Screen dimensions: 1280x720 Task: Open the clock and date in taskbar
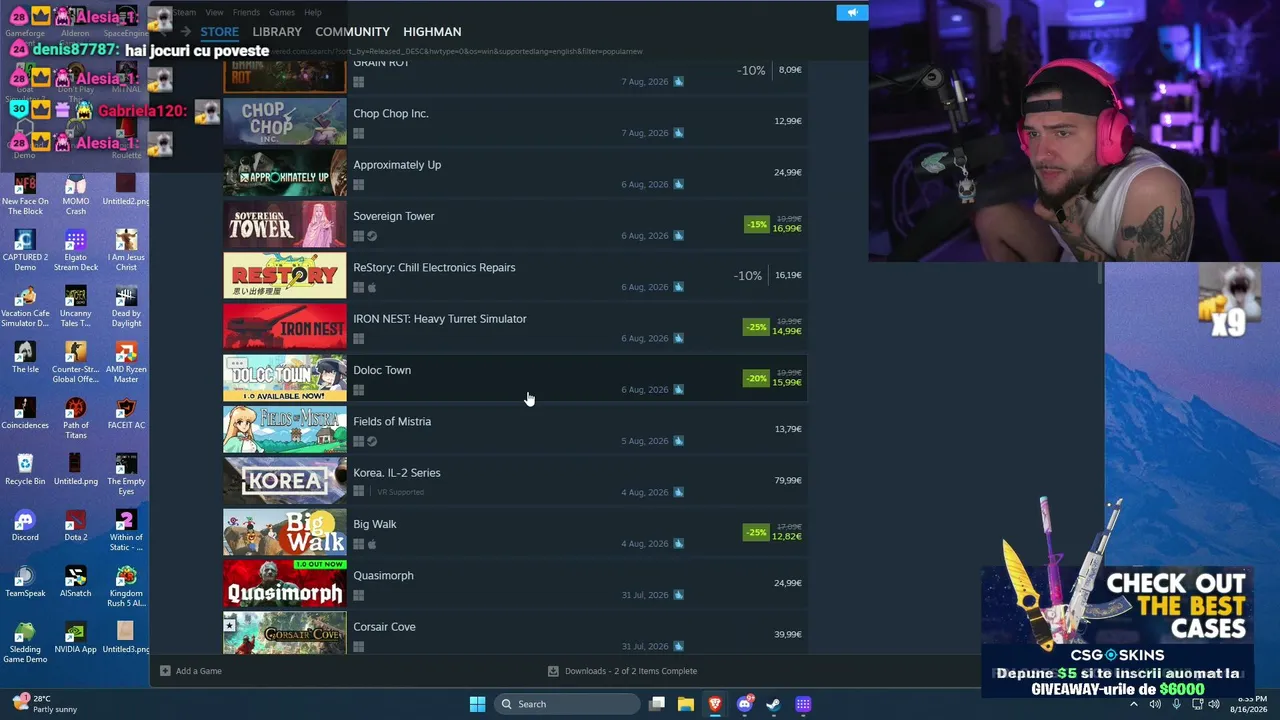(x=1250, y=704)
